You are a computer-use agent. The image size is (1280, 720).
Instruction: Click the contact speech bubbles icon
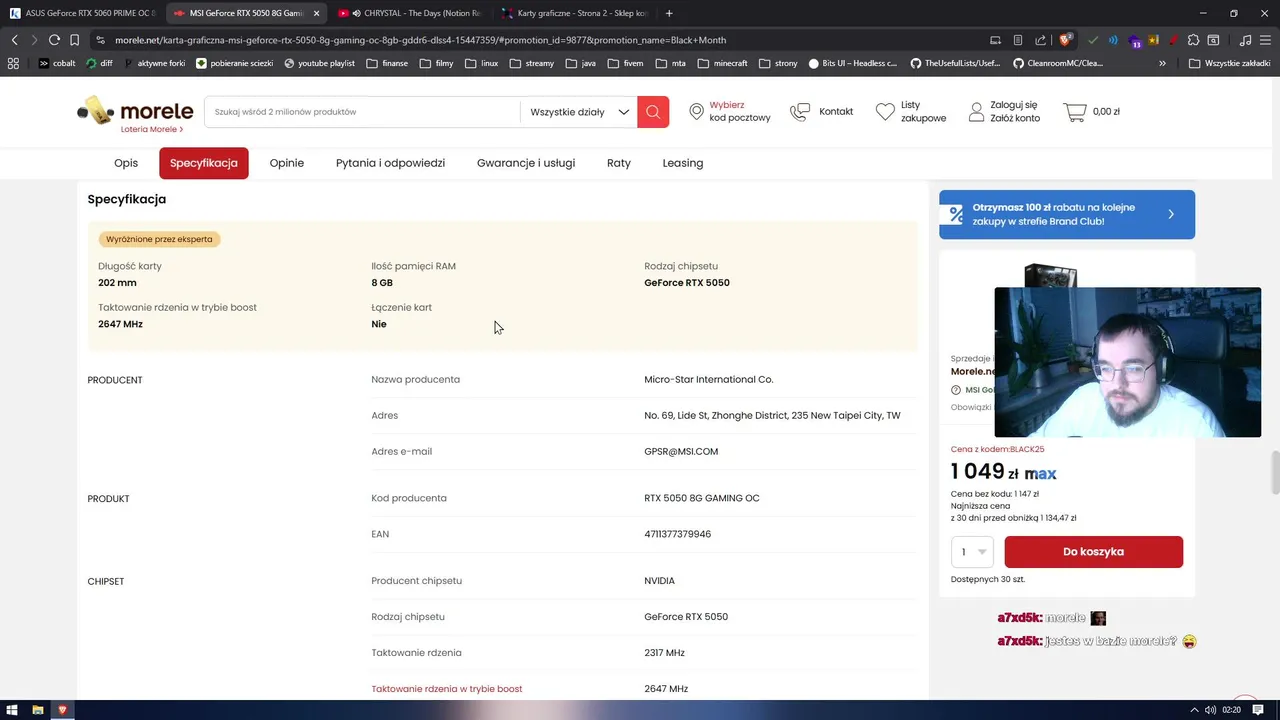click(x=800, y=112)
